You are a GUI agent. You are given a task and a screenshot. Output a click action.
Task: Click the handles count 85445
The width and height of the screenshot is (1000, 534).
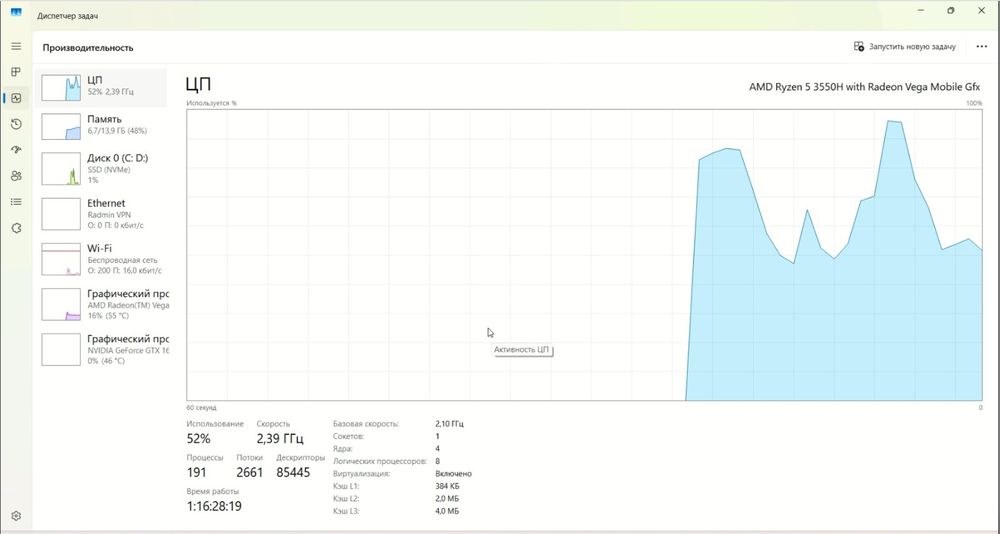click(x=293, y=473)
